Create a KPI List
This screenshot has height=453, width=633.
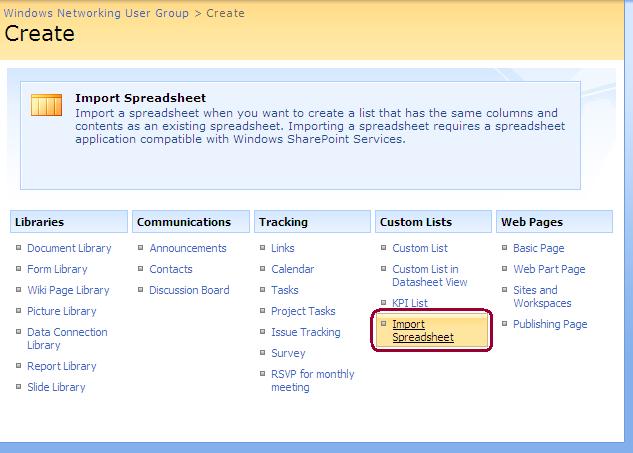tap(410, 303)
